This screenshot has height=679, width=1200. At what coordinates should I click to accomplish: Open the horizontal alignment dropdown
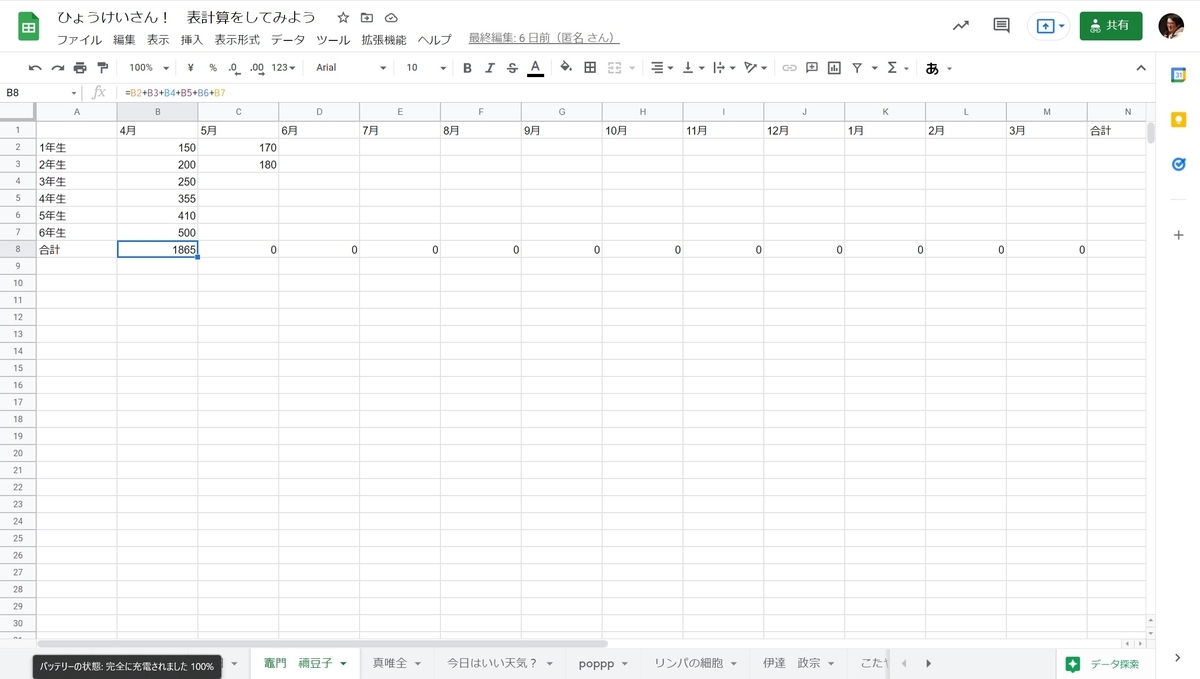(x=660, y=67)
